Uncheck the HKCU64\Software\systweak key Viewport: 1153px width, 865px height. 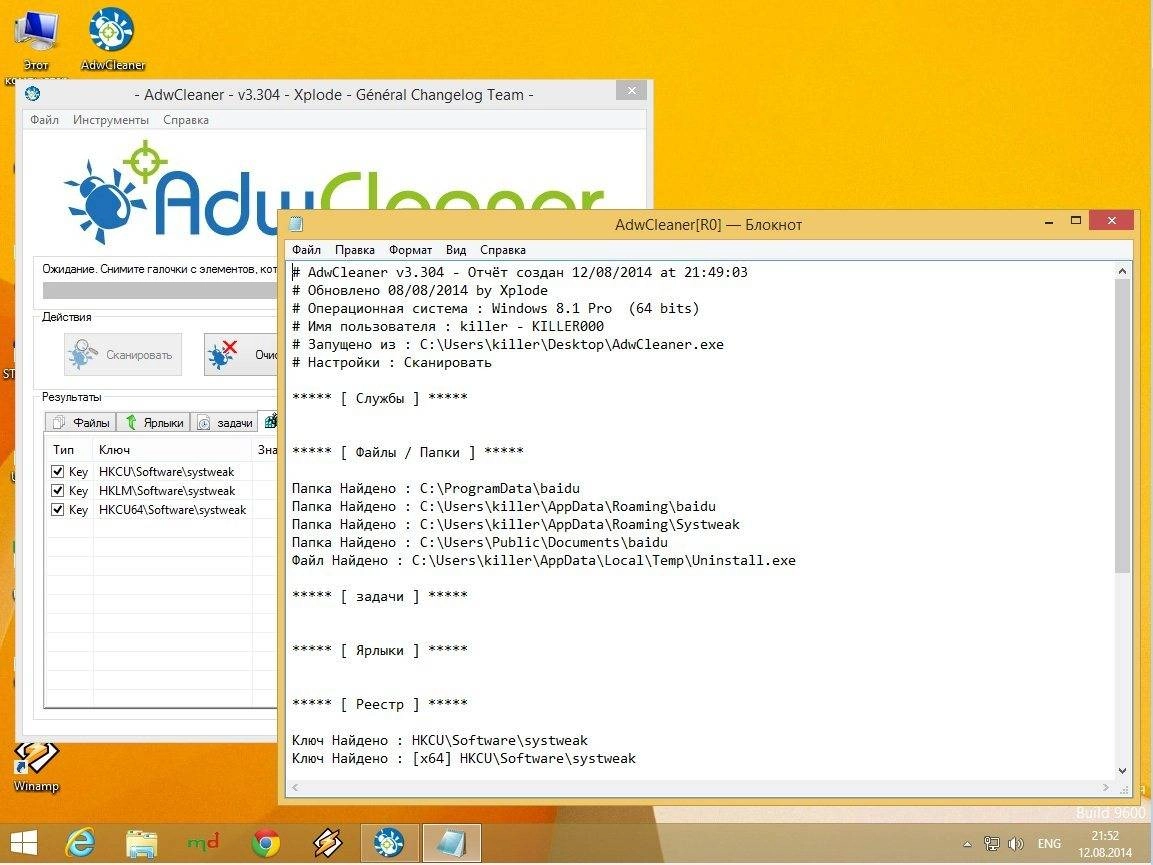pyautogui.click(x=57, y=510)
